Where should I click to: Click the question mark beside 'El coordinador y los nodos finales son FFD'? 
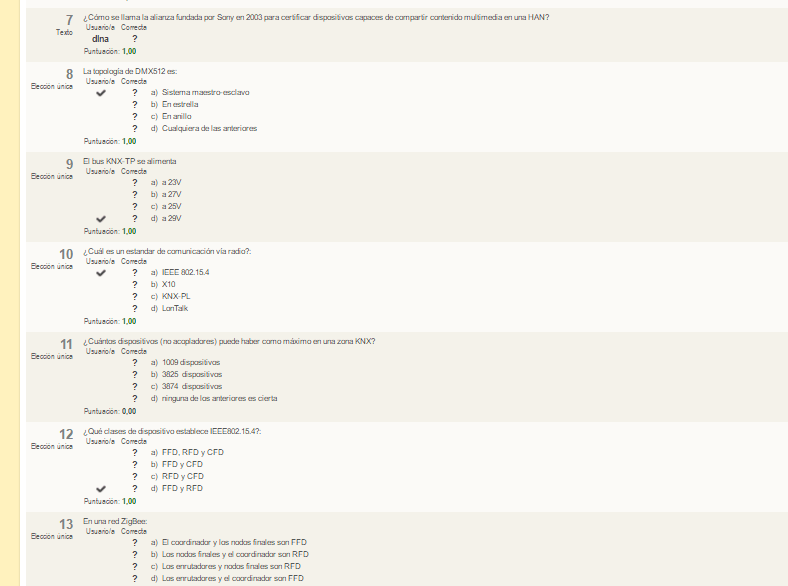[x=135, y=542]
